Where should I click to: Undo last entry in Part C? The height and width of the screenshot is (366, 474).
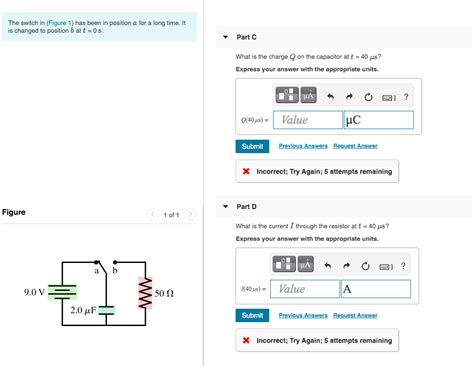click(330, 97)
